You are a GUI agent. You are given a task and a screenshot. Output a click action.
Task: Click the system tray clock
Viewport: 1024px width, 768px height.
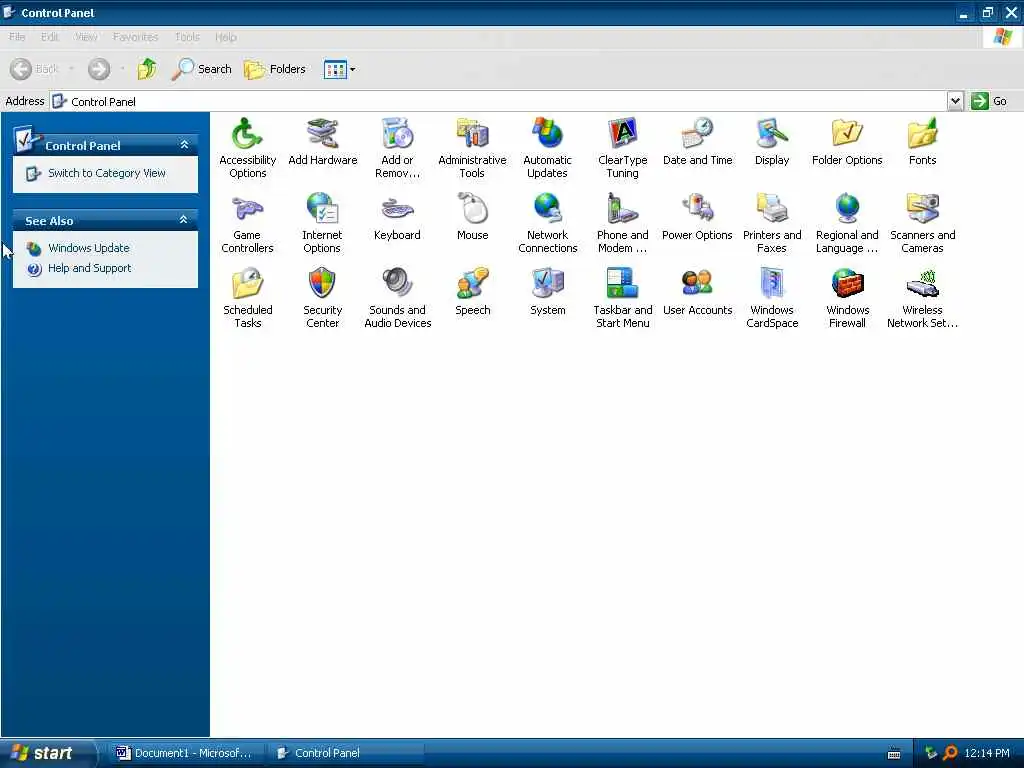coord(986,753)
